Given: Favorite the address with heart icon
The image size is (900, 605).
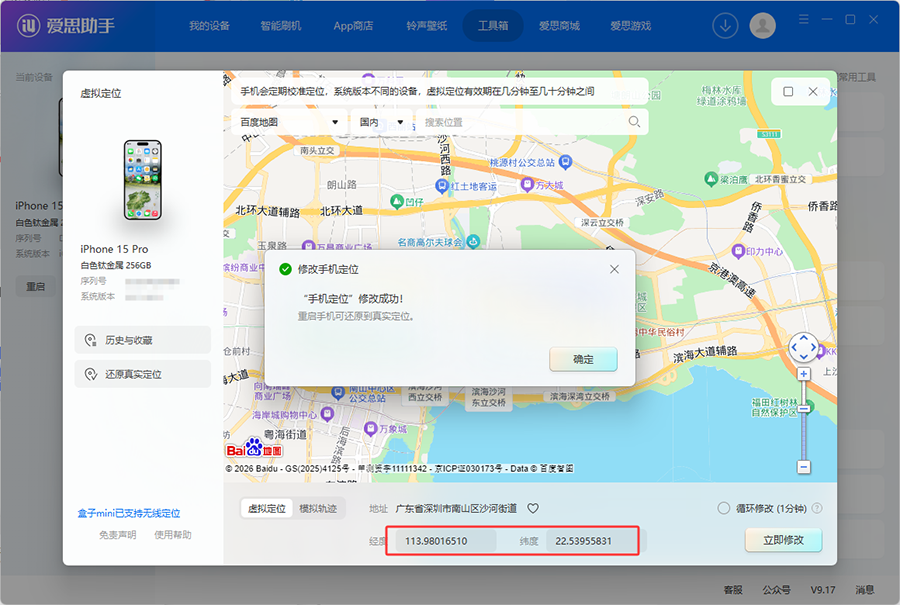Looking at the screenshot, I should (x=533, y=508).
